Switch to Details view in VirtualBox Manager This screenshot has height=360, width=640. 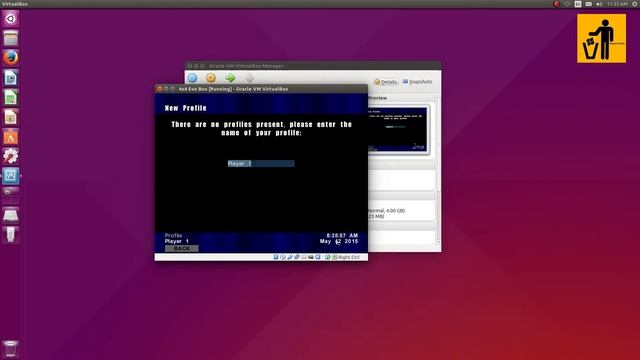click(386, 82)
